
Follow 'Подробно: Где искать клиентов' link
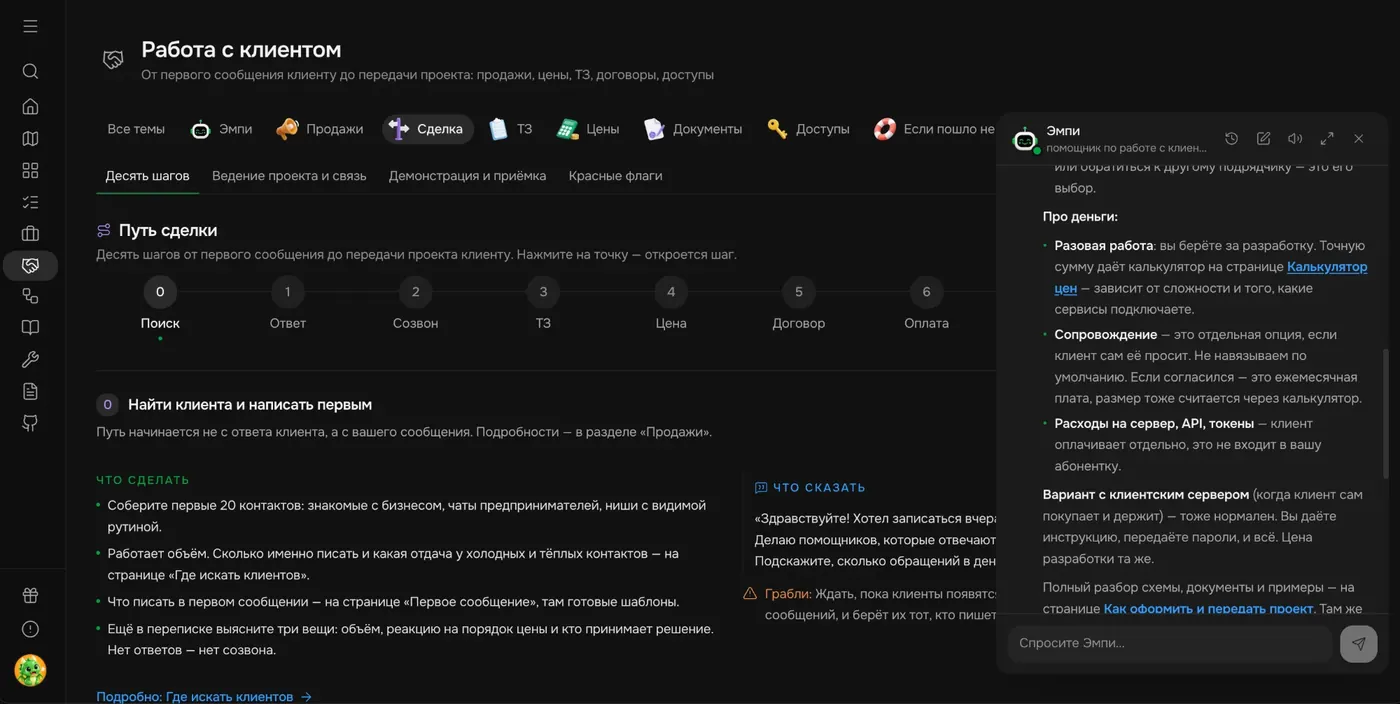click(204, 696)
